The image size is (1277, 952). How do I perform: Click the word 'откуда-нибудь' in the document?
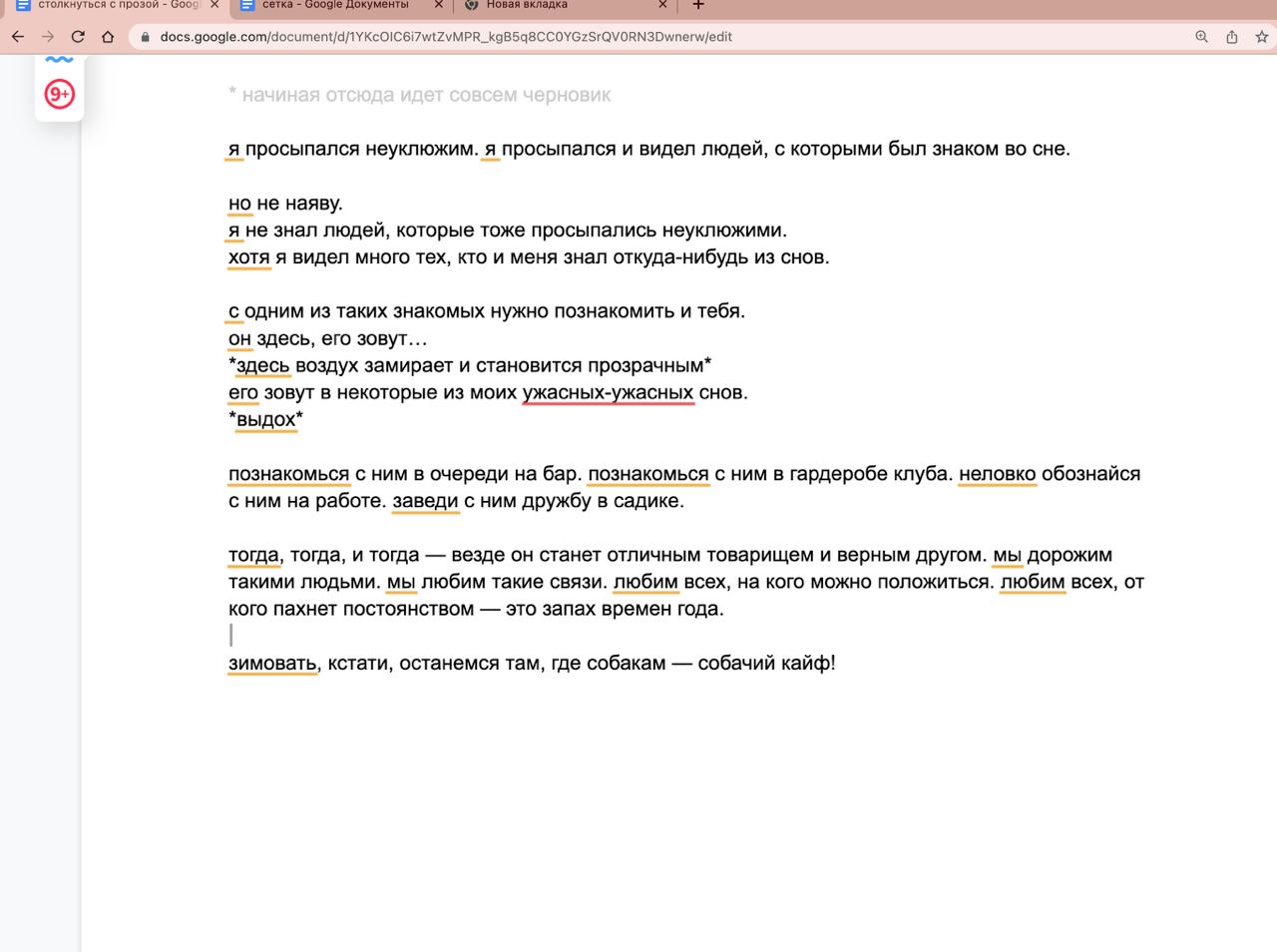680,257
